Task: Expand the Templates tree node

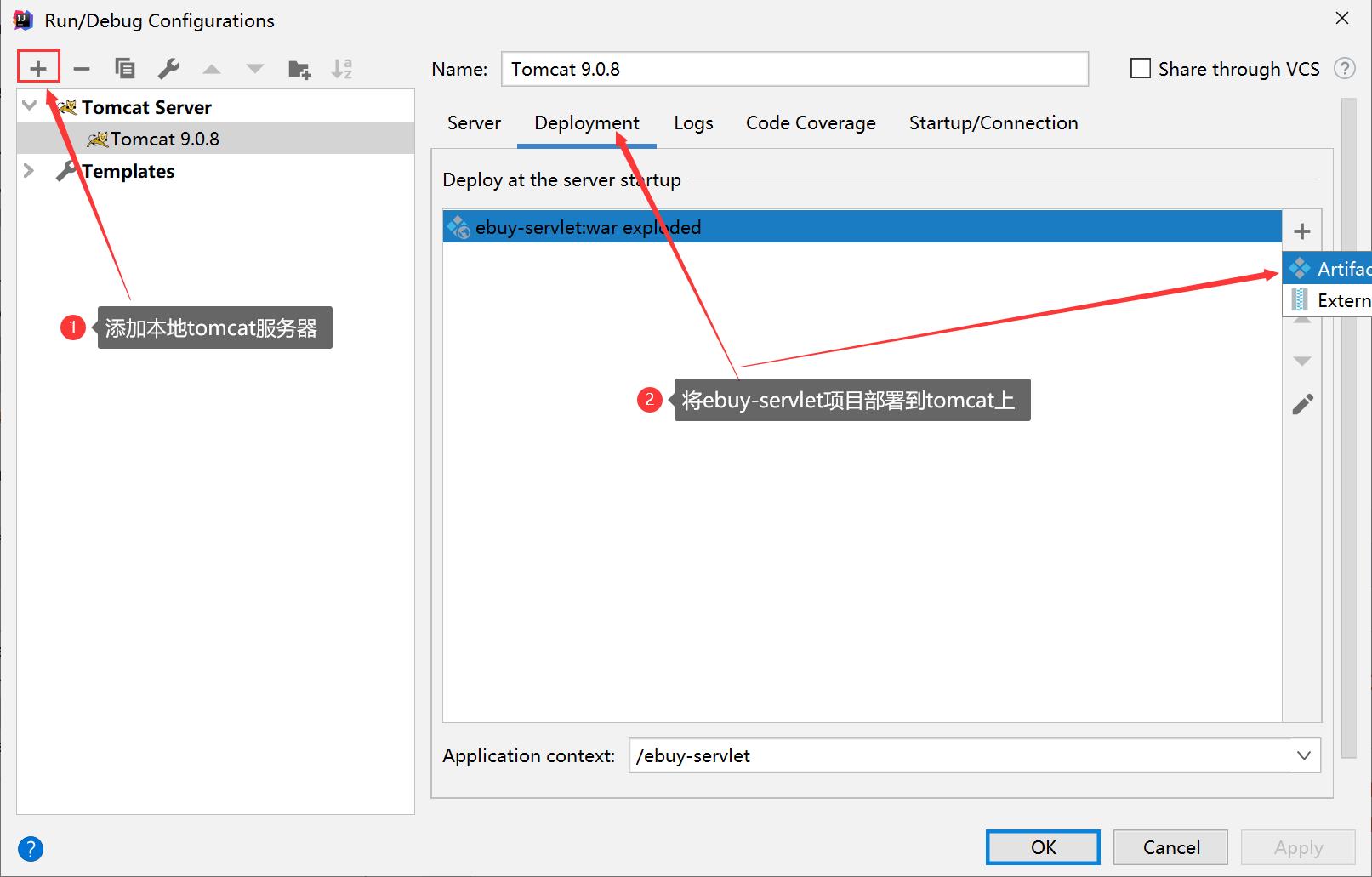Action: click(x=29, y=171)
